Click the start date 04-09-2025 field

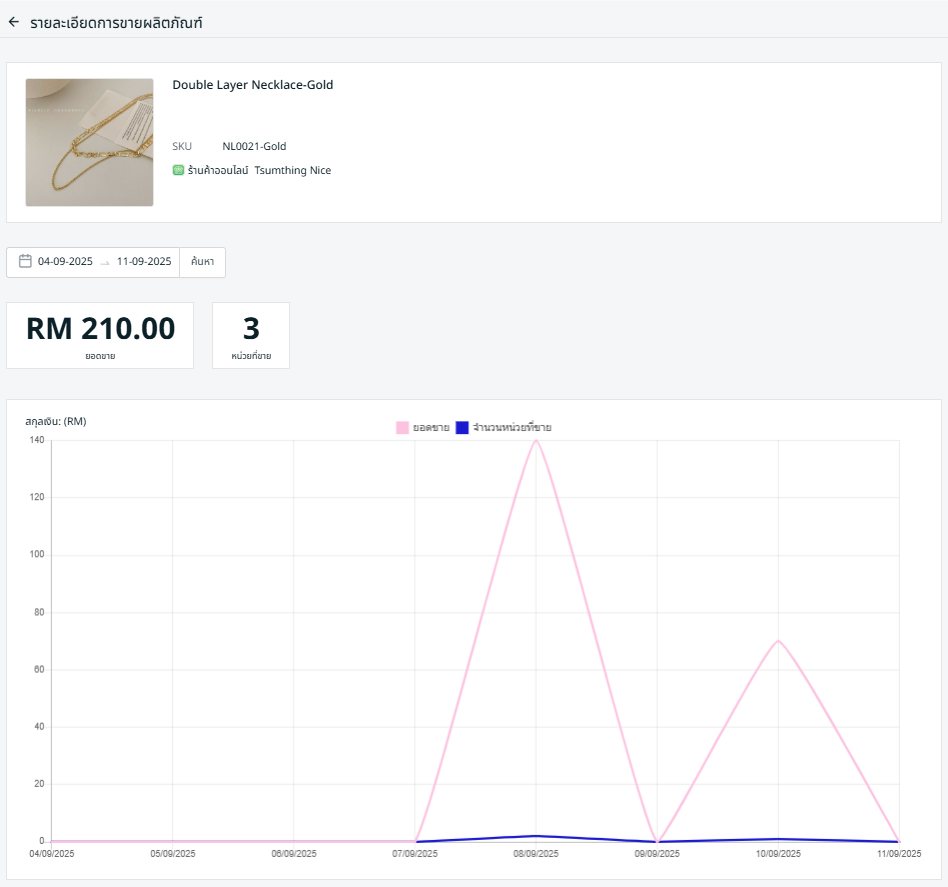coord(65,262)
